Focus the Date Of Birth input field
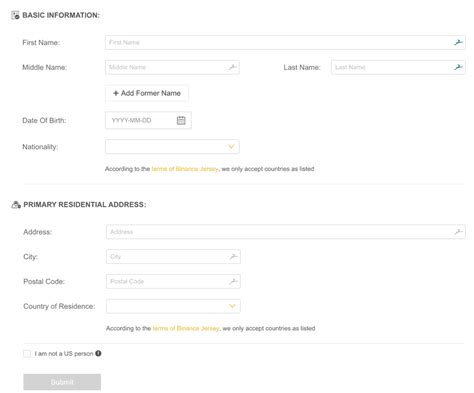474x393 pixels. [x=148, y=120]
